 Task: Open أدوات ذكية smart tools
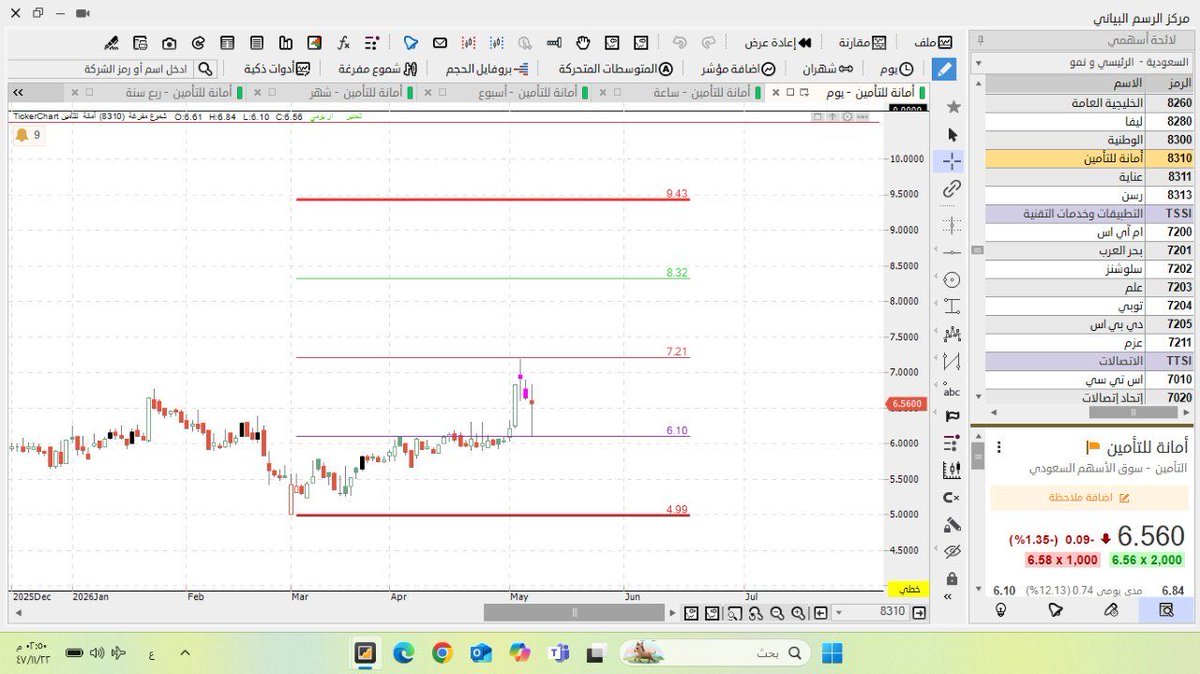pyautogui.click(x=277, y=69)
